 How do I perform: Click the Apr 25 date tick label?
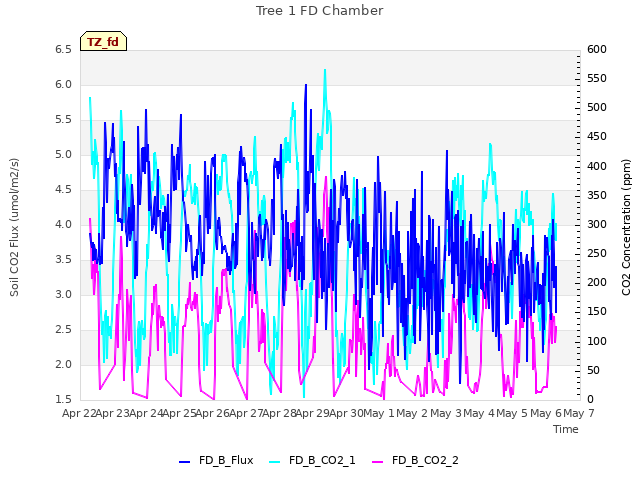tap(179, 413)
